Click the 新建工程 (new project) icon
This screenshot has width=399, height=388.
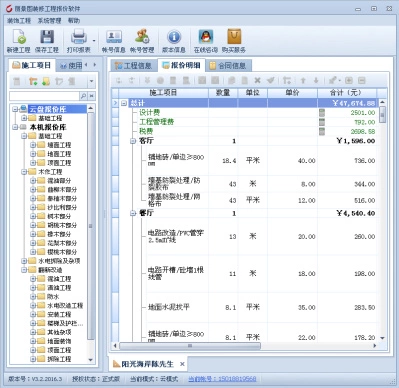click(19, 37)
